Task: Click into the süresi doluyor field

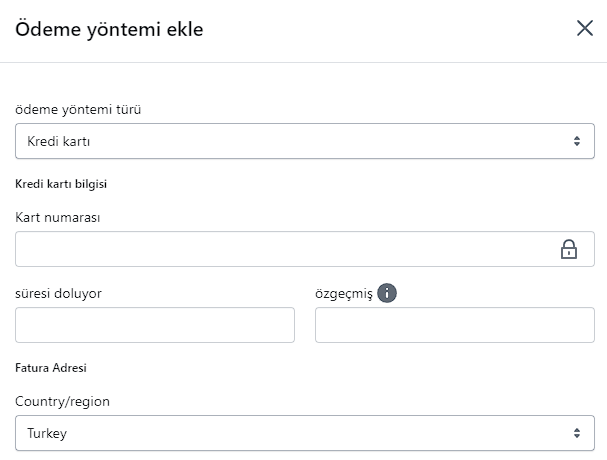Action: pos(155,325)
